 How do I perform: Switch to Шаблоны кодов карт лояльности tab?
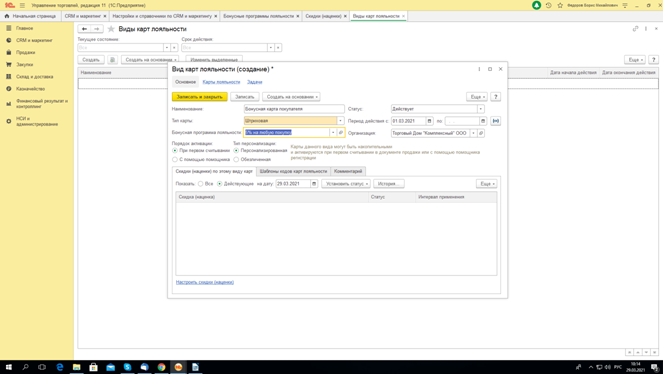coord(293,171)
